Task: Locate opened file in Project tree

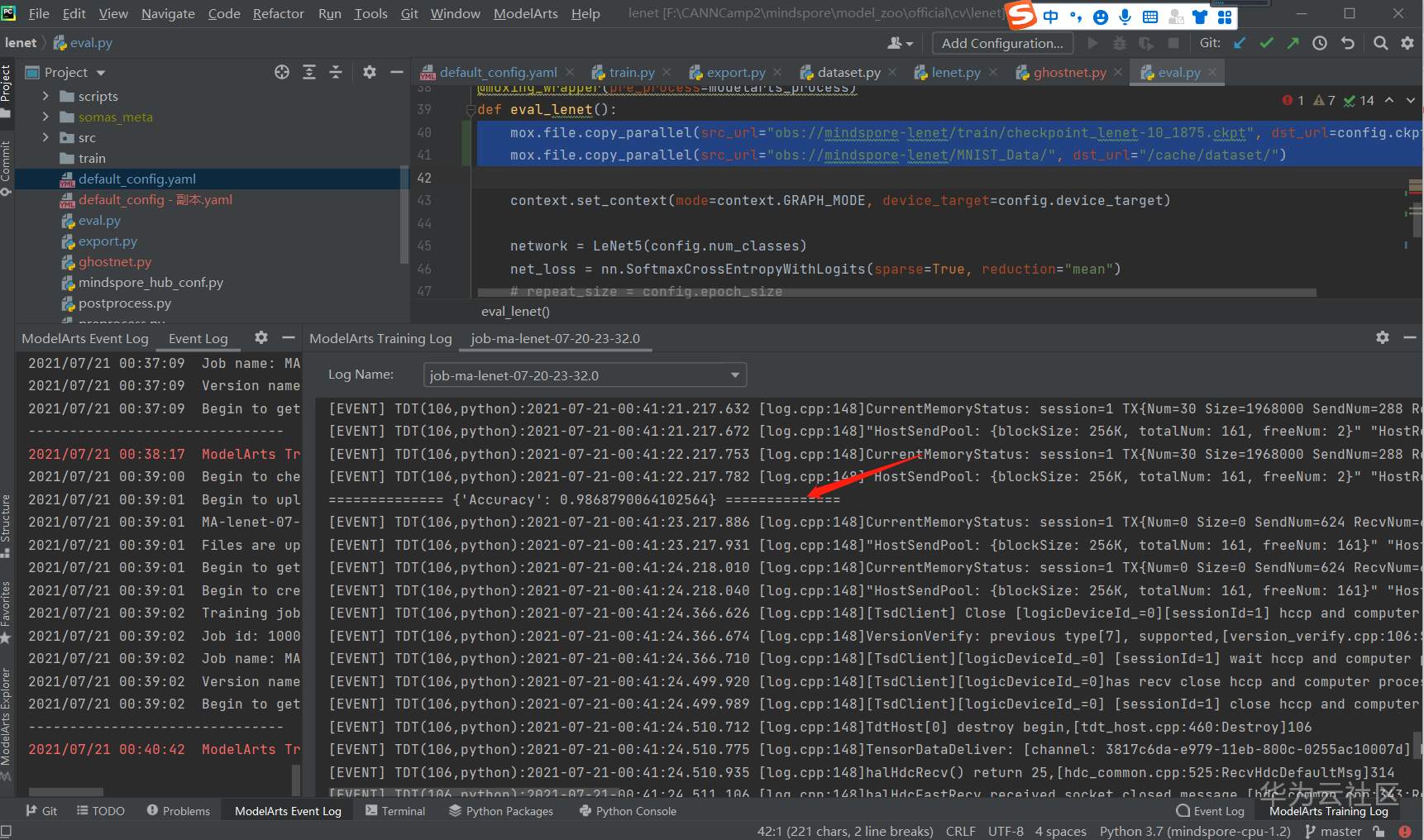Action: [x=282, y=73]
